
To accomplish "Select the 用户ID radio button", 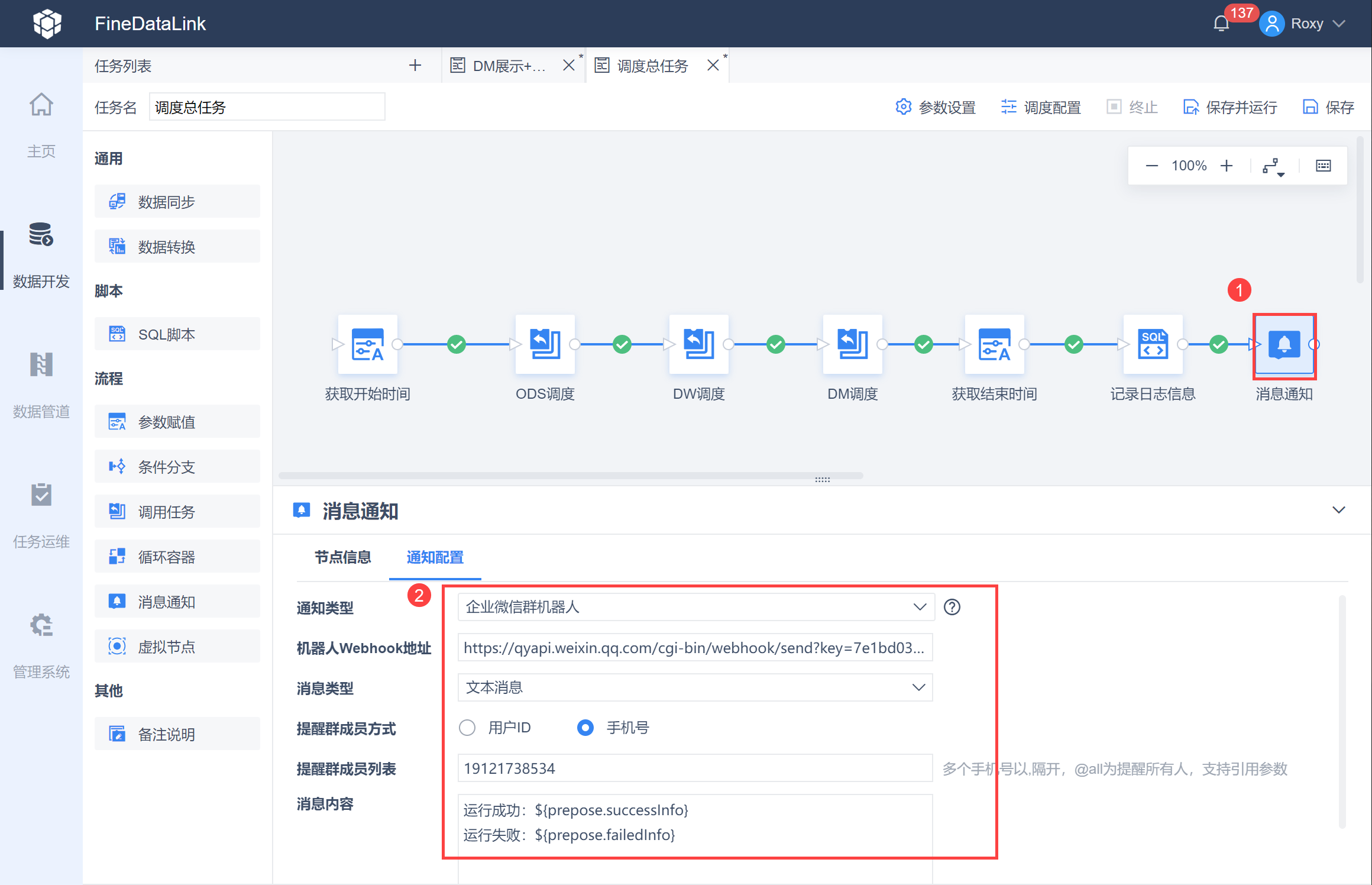I will pos(467,728).
